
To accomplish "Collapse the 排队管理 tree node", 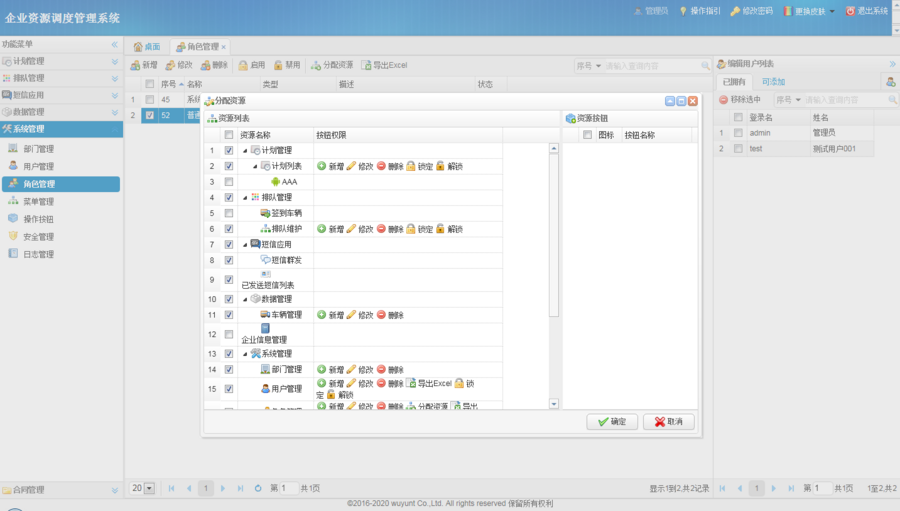I will [x=245, y=198].
